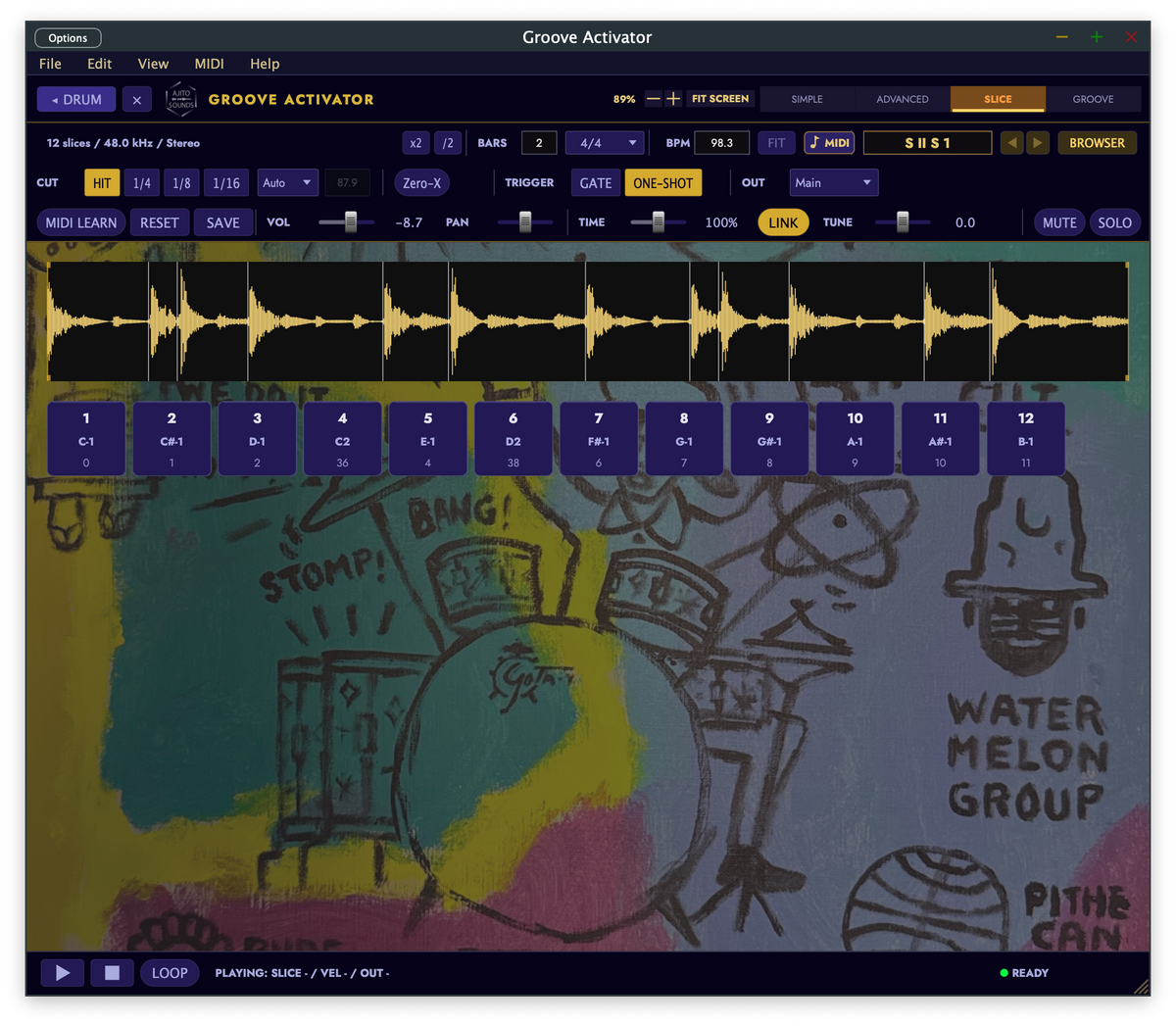The image size is (1176, 1026).
Task: Click the BPM value field 98.3
Action: click(x=722, y=143)
